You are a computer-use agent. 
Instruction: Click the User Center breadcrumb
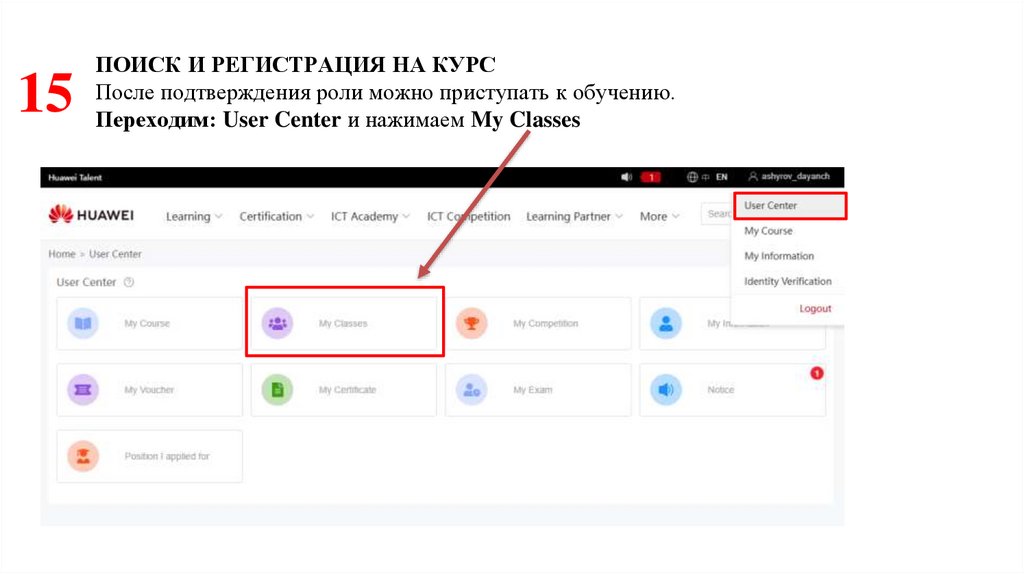[115, 254]
